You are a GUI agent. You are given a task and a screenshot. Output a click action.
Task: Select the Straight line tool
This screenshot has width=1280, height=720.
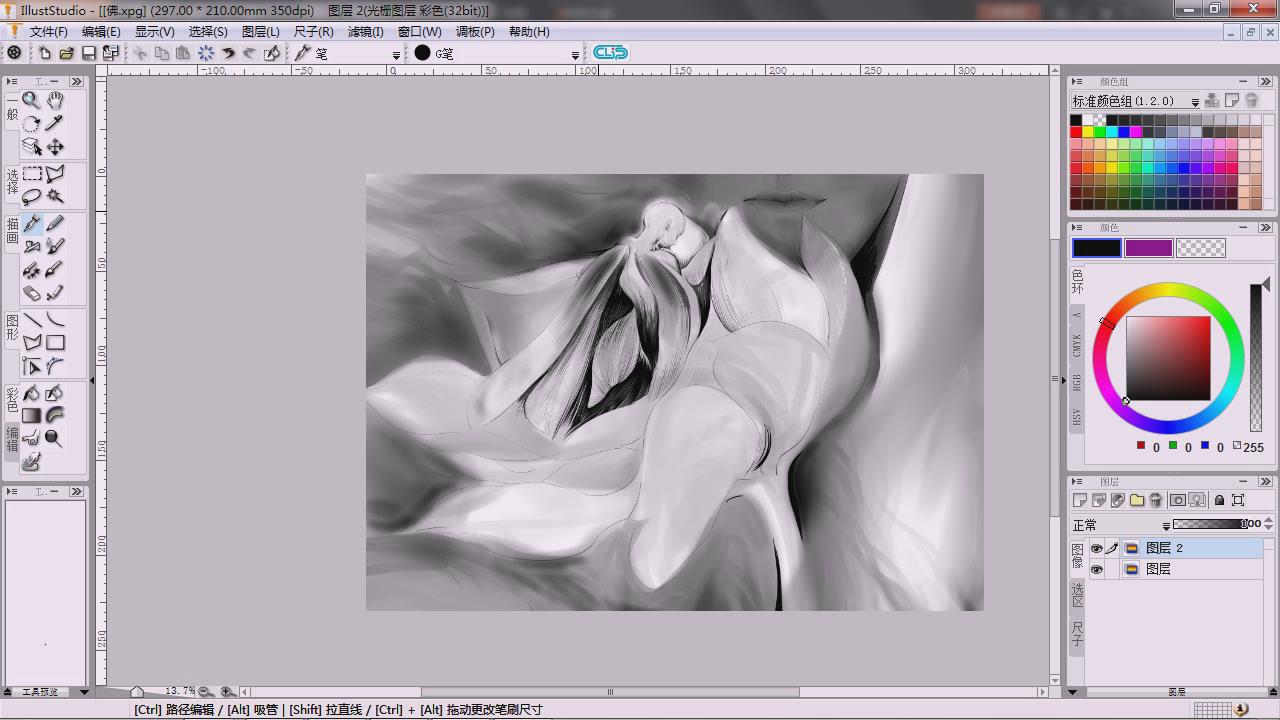31,320
